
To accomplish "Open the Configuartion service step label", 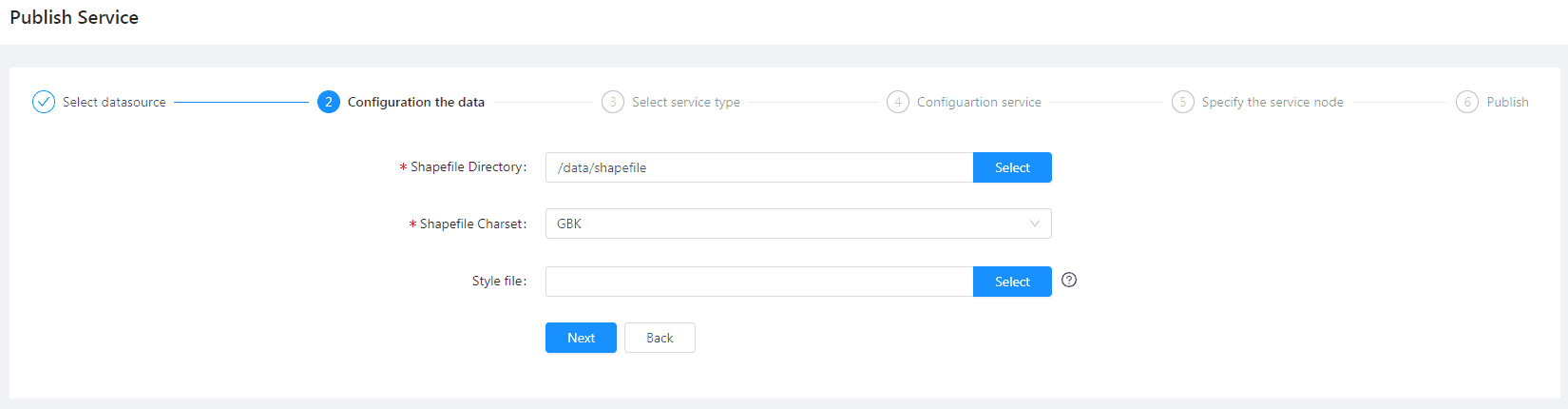I will point(979,102).
